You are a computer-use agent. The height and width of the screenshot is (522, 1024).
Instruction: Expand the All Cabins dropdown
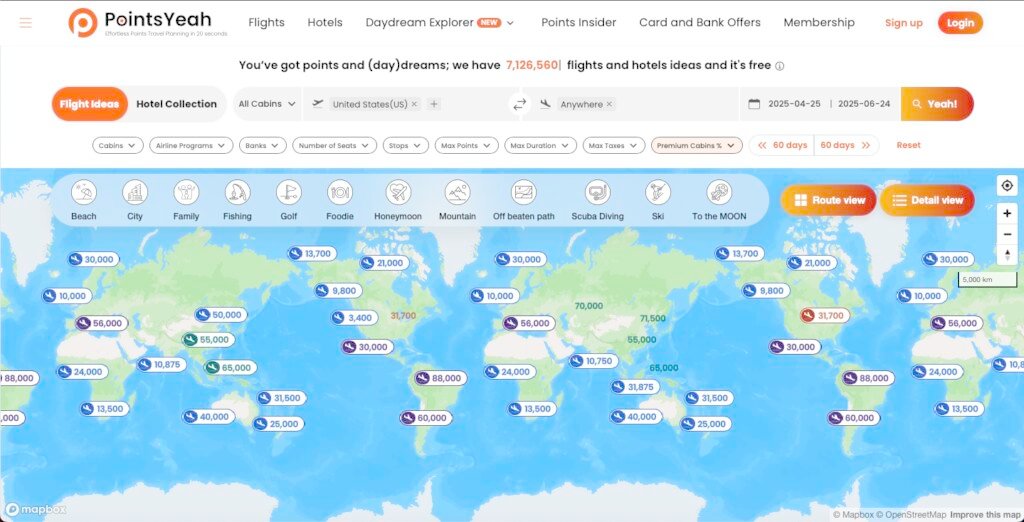(x=265, y=104)
